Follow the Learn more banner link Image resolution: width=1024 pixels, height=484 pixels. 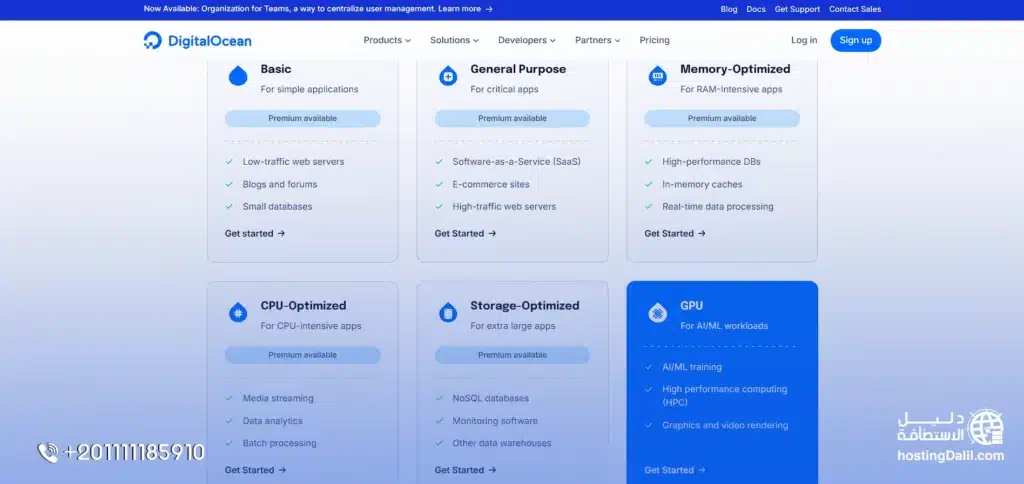coord(459,9)
